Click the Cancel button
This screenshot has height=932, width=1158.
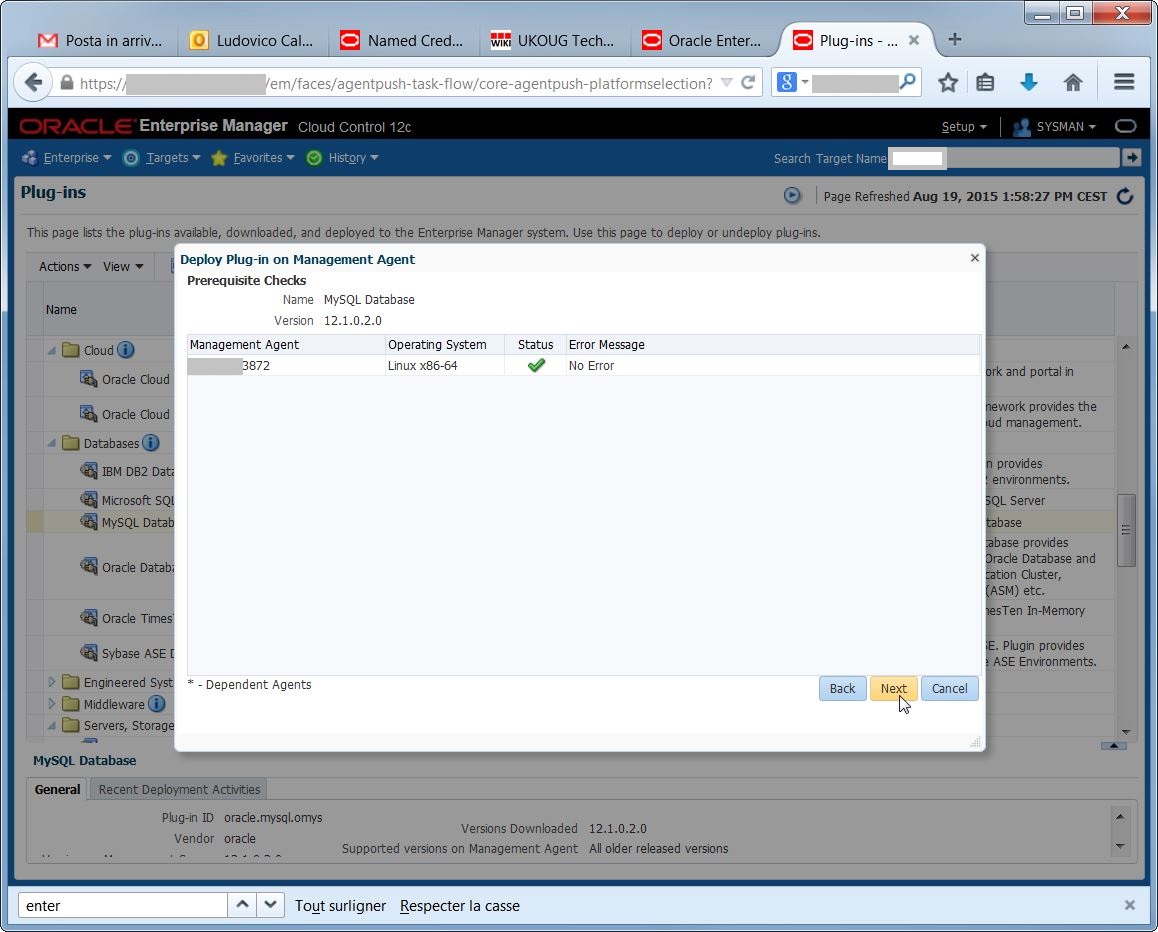point(949,688)
